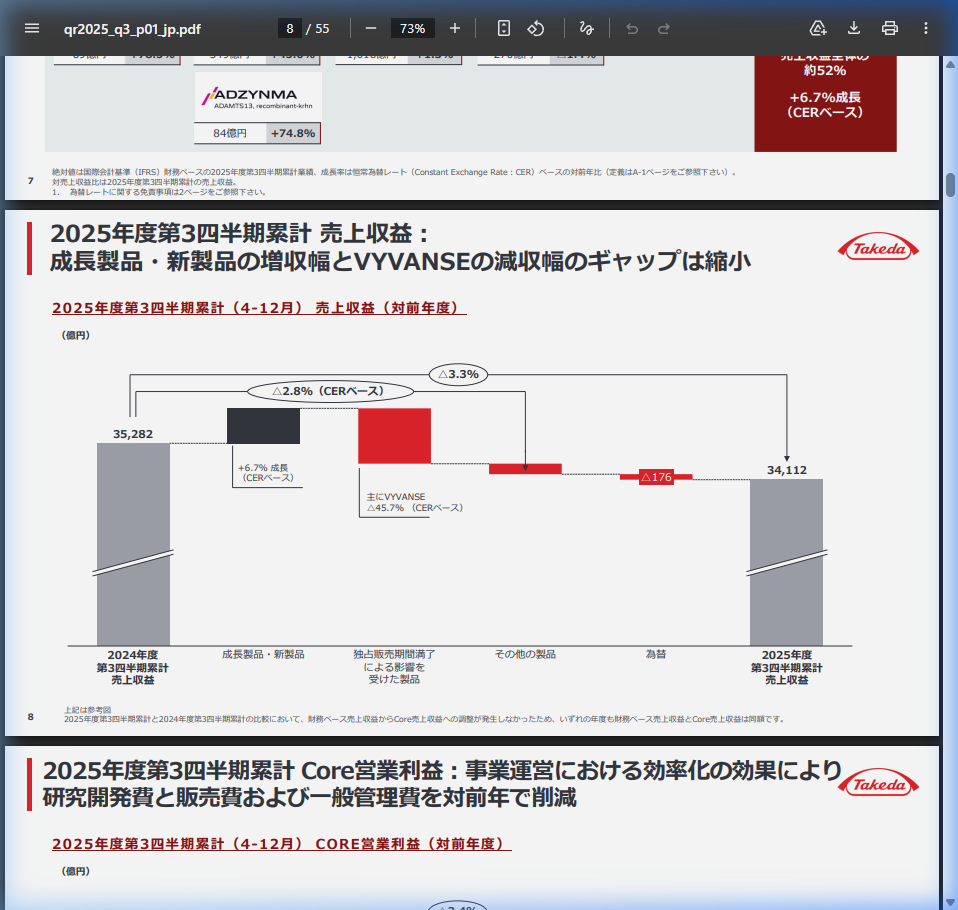Select the +6.7%成長 text in red box
This screenshot has width=958, height=910.
point(825,98)
